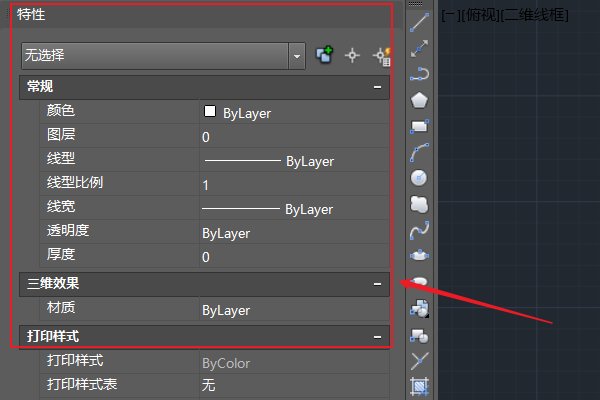Click the 图层 property label
The height and width of the screenshot is (400, 600).
[61, 134]
